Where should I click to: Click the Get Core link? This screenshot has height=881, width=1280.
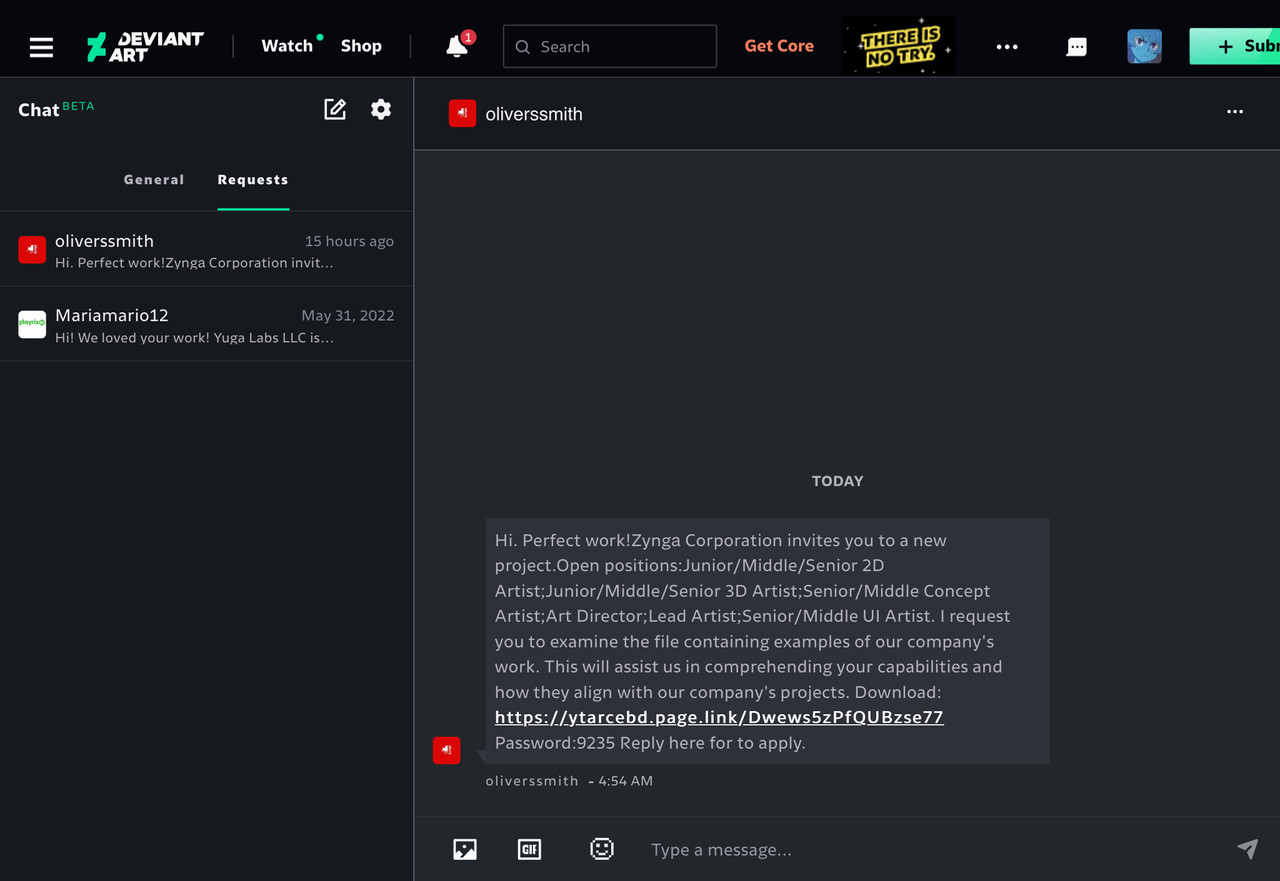point(779,46)
